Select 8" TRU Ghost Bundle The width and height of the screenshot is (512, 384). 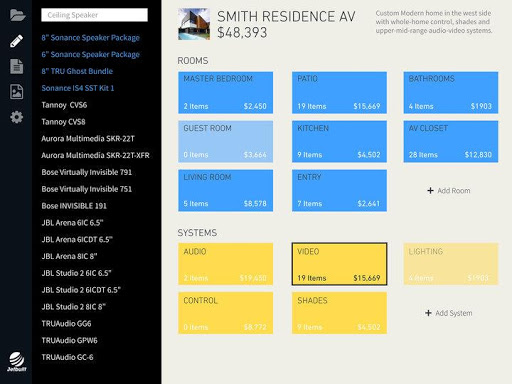[77, 71]
